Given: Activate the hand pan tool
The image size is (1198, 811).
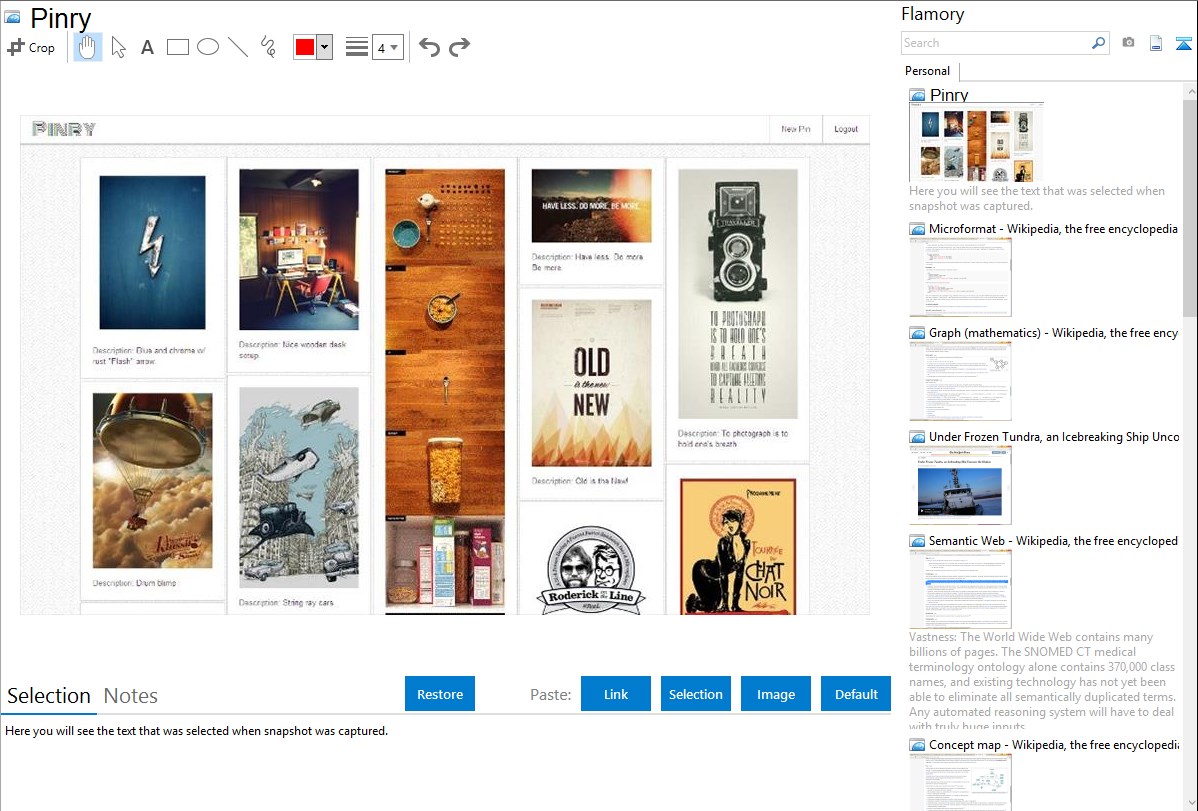Looking at the screenshot, I should click(x=88, y=47).
